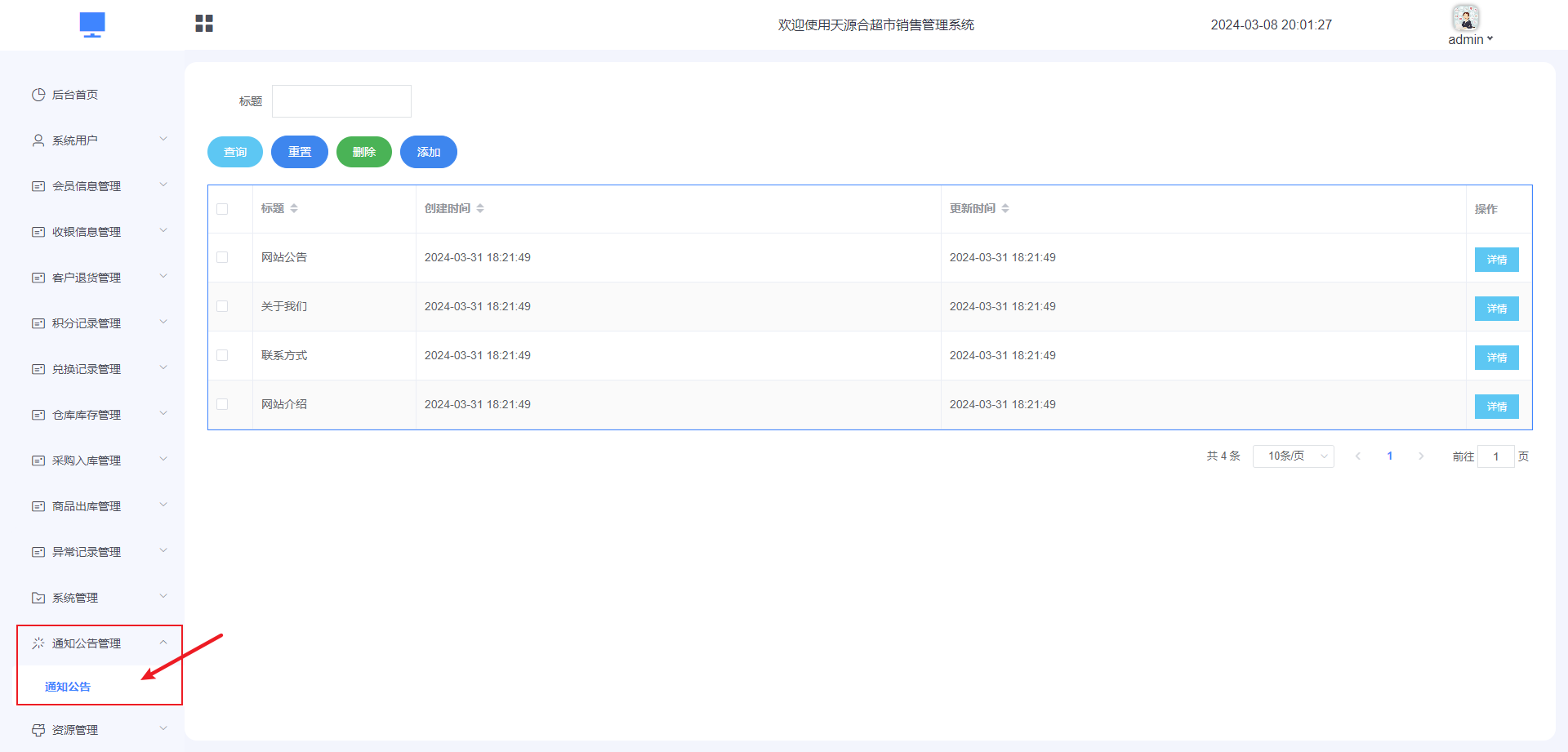The image size is (1568, 752).
Task: Select 通知公告 submenu item
Action: tap(68, 687)
